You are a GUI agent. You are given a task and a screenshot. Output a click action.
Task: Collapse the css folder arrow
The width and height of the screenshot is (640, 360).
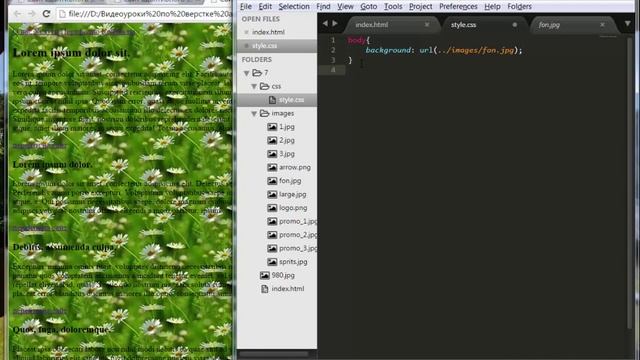click(254, 87)
